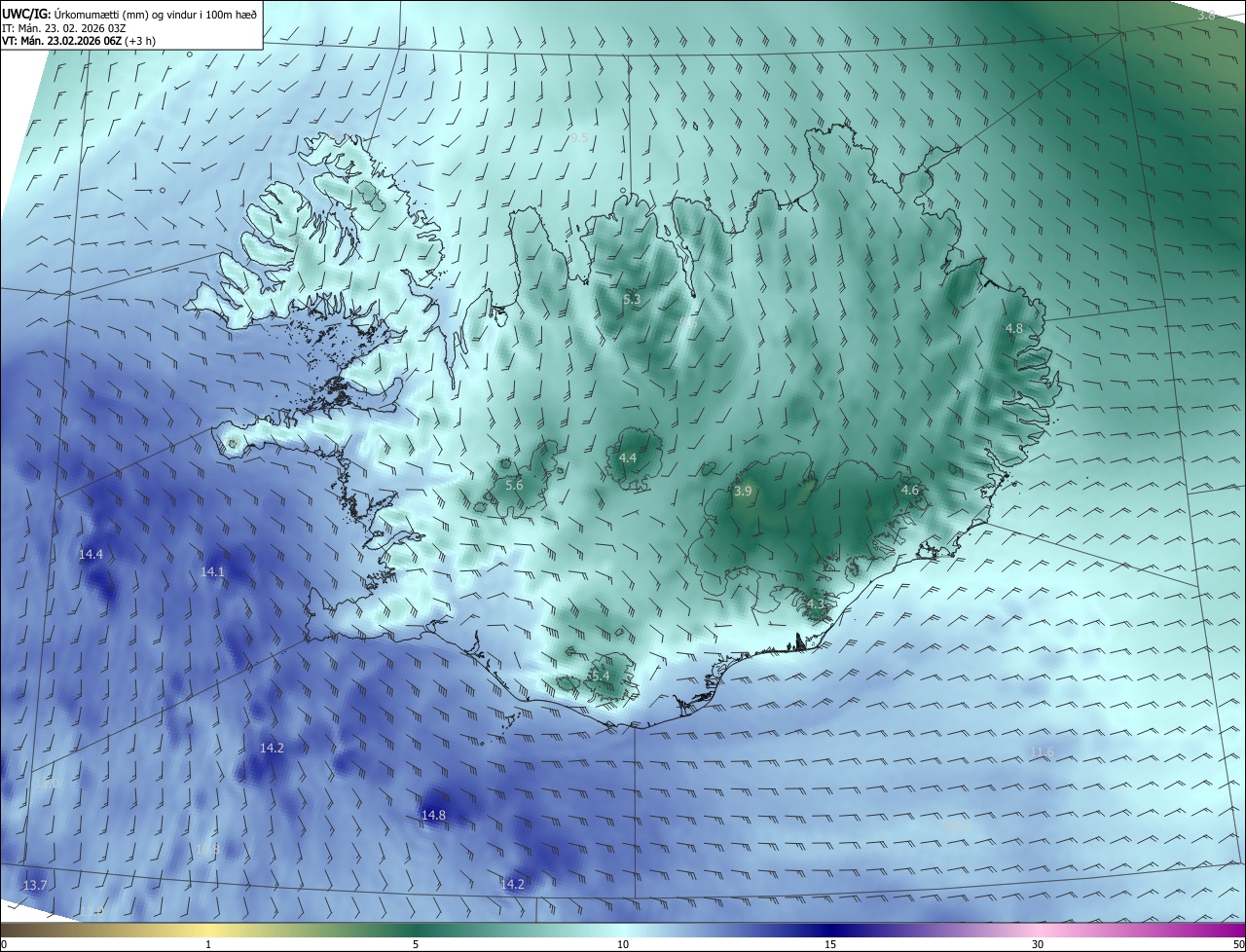The height and width of the screenshot is (952, 1246).
Task: Click the 3.9 value label on Vatnajökull
Action: [744, 492]
